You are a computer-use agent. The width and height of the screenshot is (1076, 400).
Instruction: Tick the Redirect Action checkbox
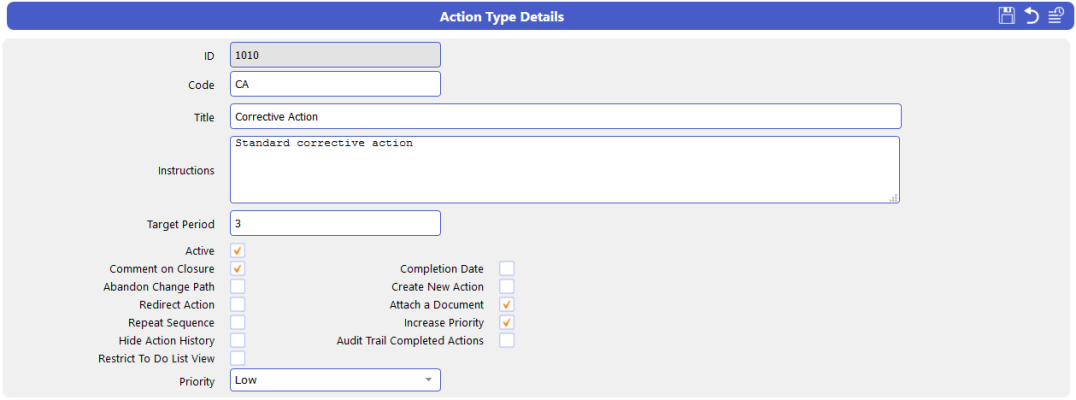click(x=237, y=305)
